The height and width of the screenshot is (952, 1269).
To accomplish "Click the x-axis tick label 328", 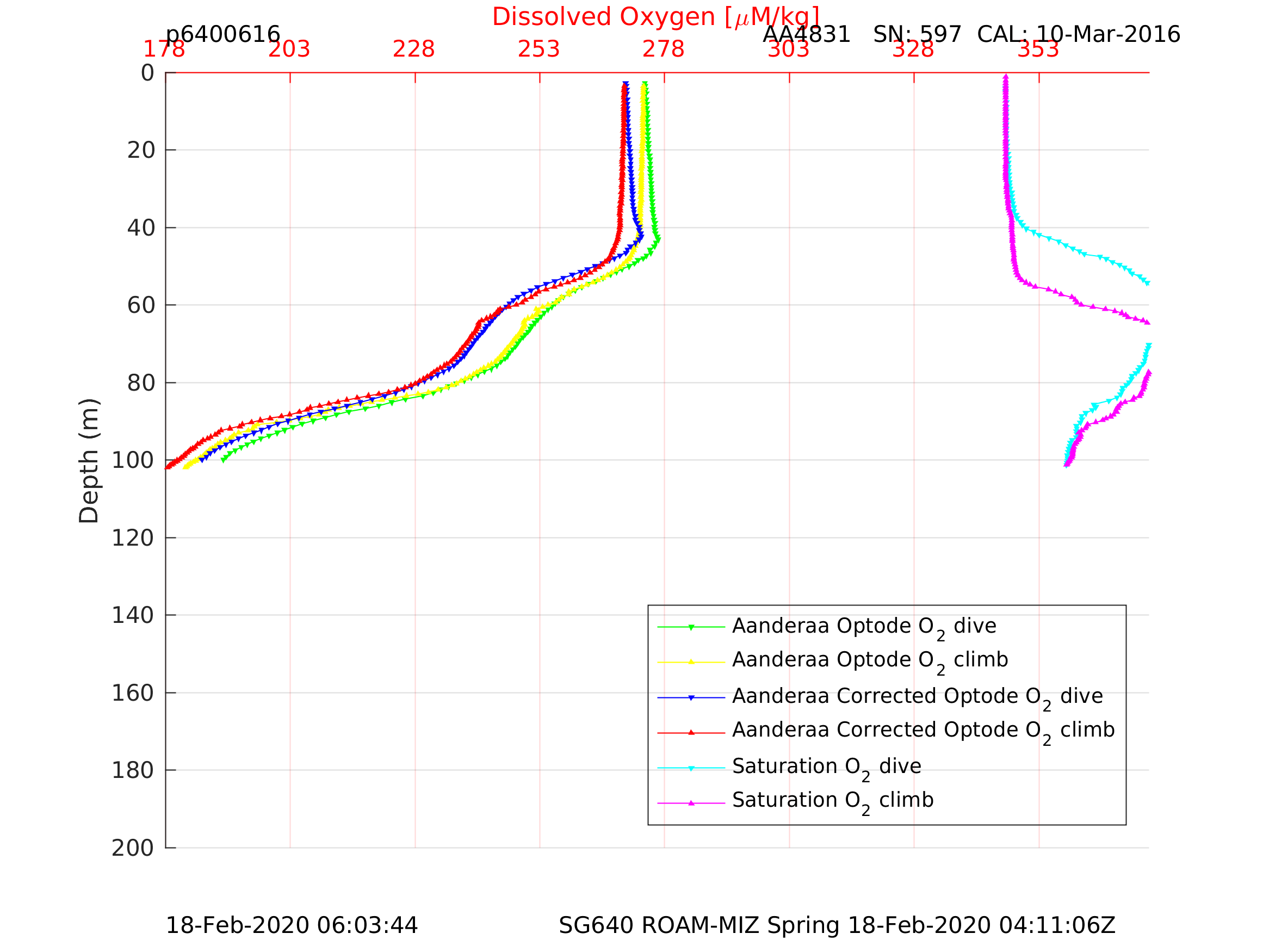I will [x=913, y=50].
